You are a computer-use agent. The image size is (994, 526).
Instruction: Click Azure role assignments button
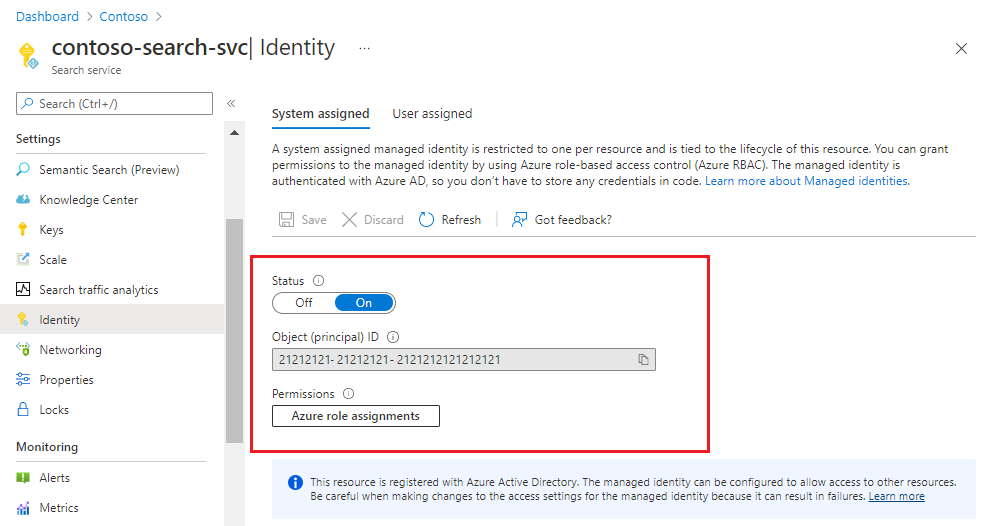coord(356,416)
